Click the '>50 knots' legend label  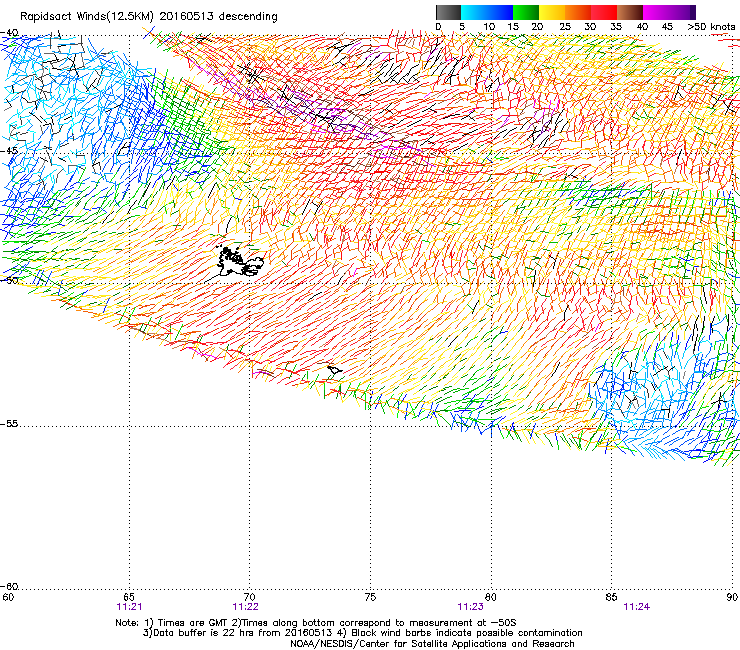tap(711, 27)
